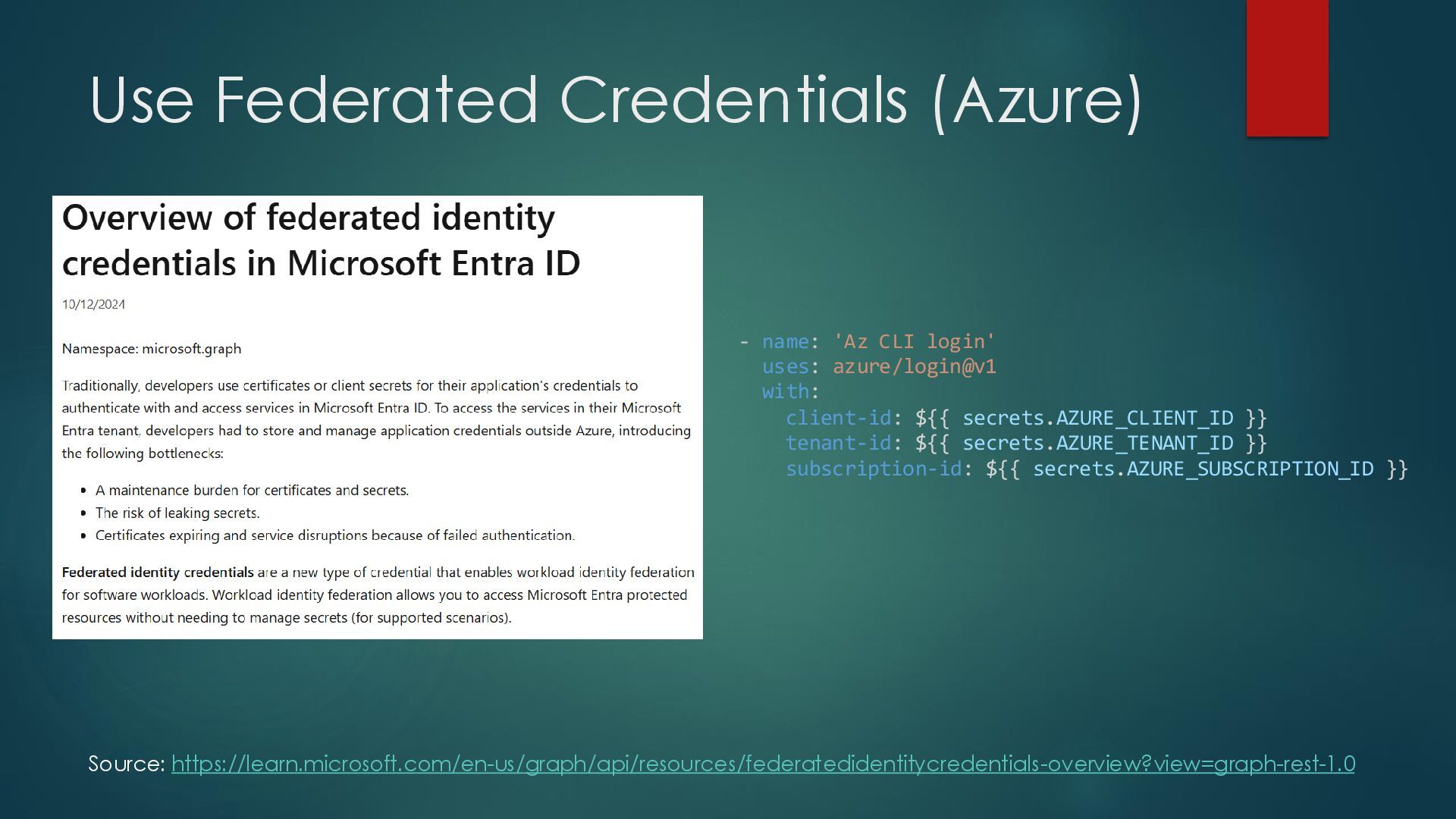Click bullet 'The risk of leaking secrets.'
This screenshot has width=1456, height=819.
tap(177, 513)
